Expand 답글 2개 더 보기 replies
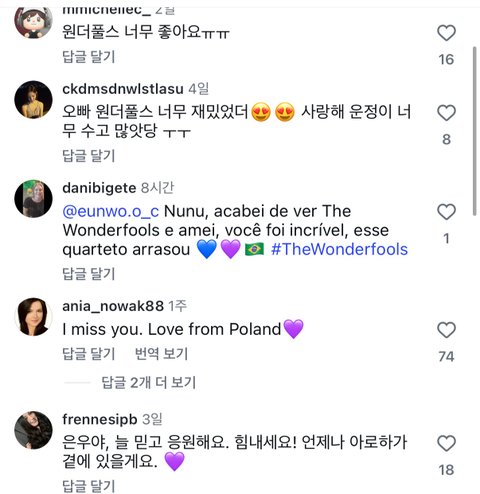Screen dimensions: 480x494 click(x=149, y=382)
